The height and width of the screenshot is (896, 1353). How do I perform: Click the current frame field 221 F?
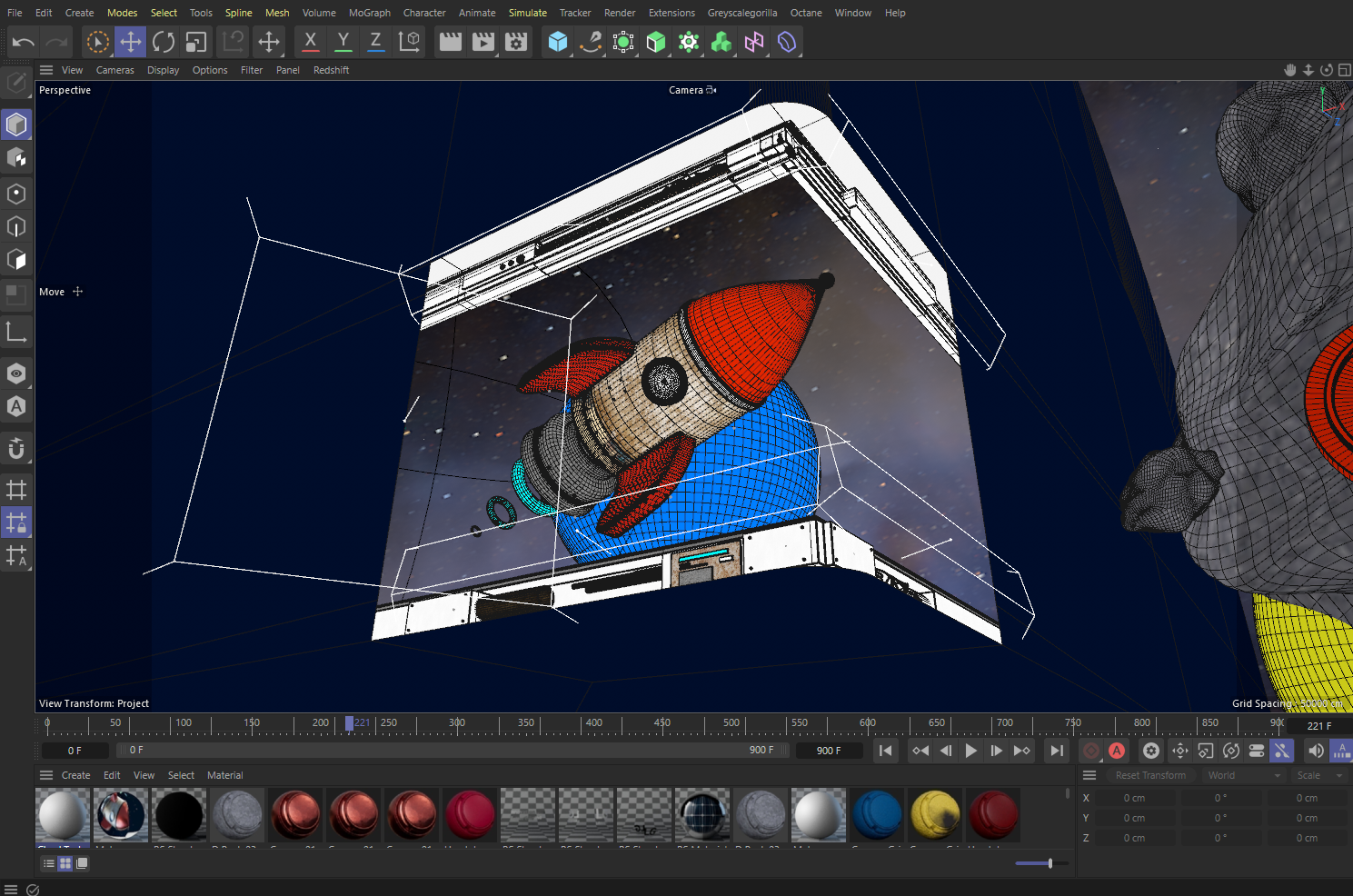pyautogui.click(x=1319, y=725)
